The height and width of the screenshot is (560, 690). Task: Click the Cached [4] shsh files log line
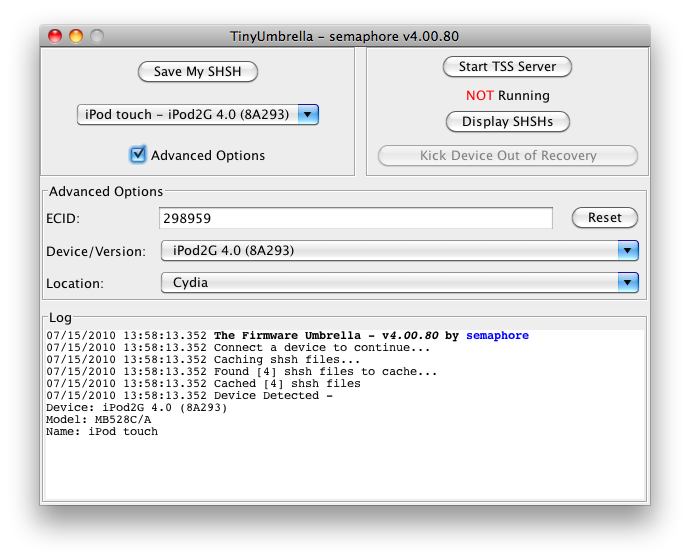coord(203,384)
